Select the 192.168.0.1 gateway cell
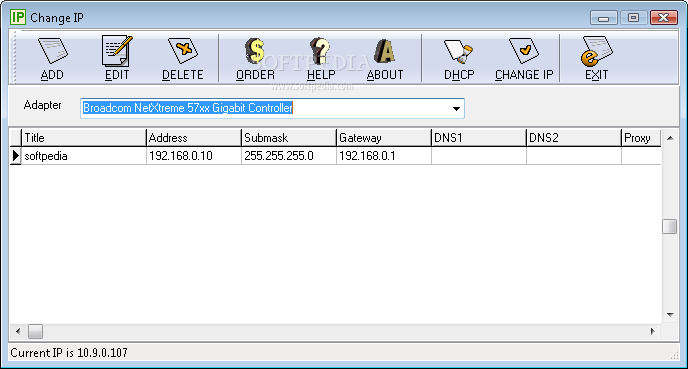 point(384,156)
